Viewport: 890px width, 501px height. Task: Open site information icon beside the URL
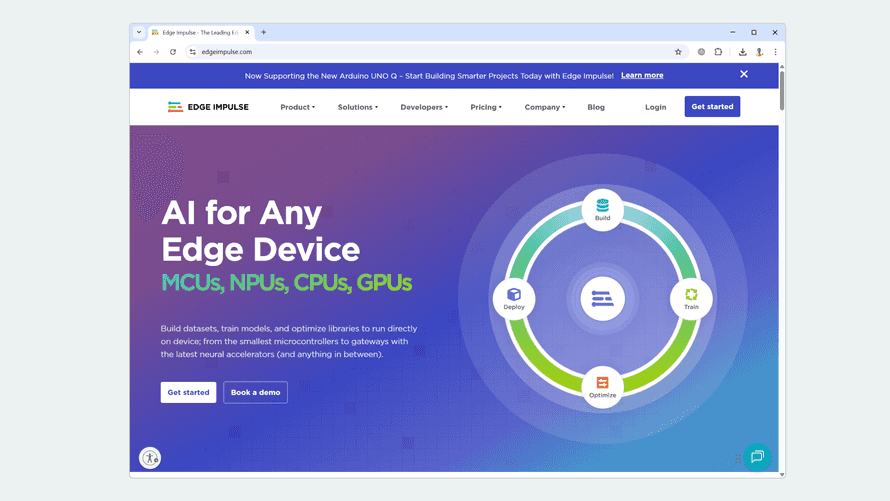193,52
